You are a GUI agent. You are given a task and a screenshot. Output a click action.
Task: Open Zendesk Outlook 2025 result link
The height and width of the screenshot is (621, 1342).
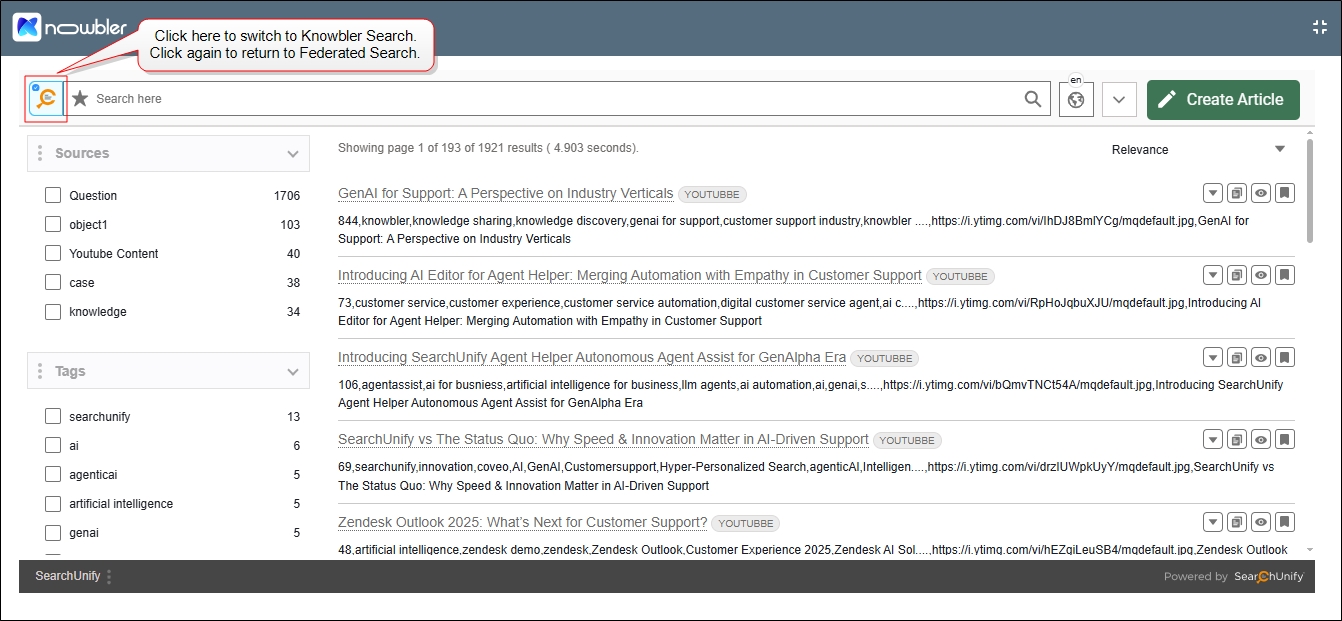click(522, 522)
